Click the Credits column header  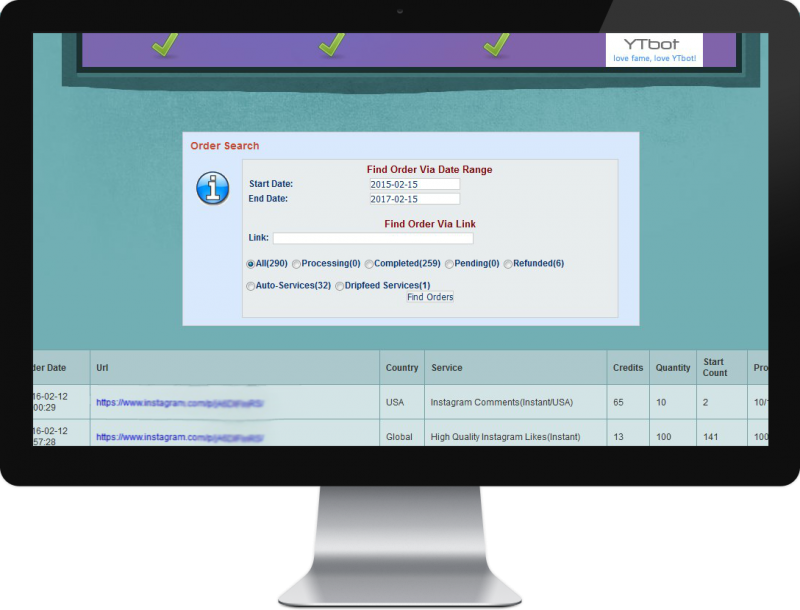(x=628, y=368)
